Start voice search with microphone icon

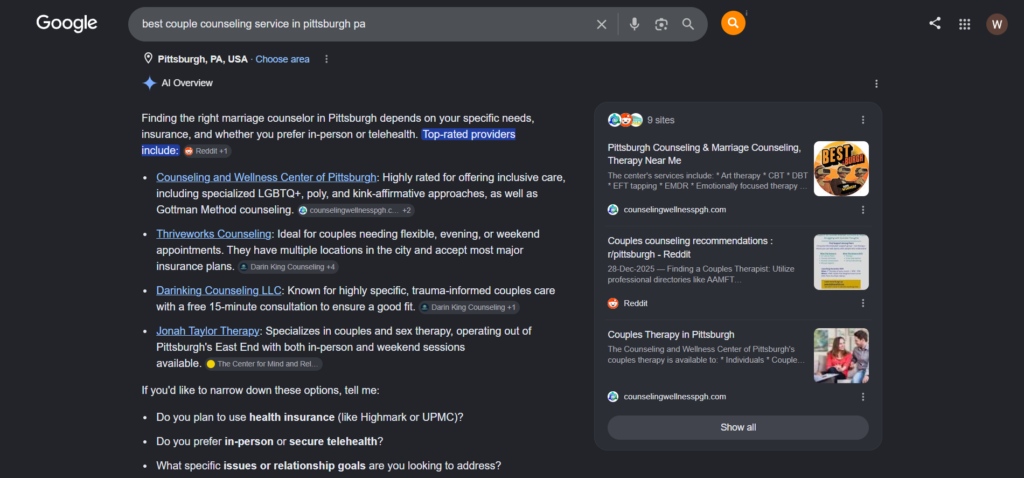click(634, 24)
